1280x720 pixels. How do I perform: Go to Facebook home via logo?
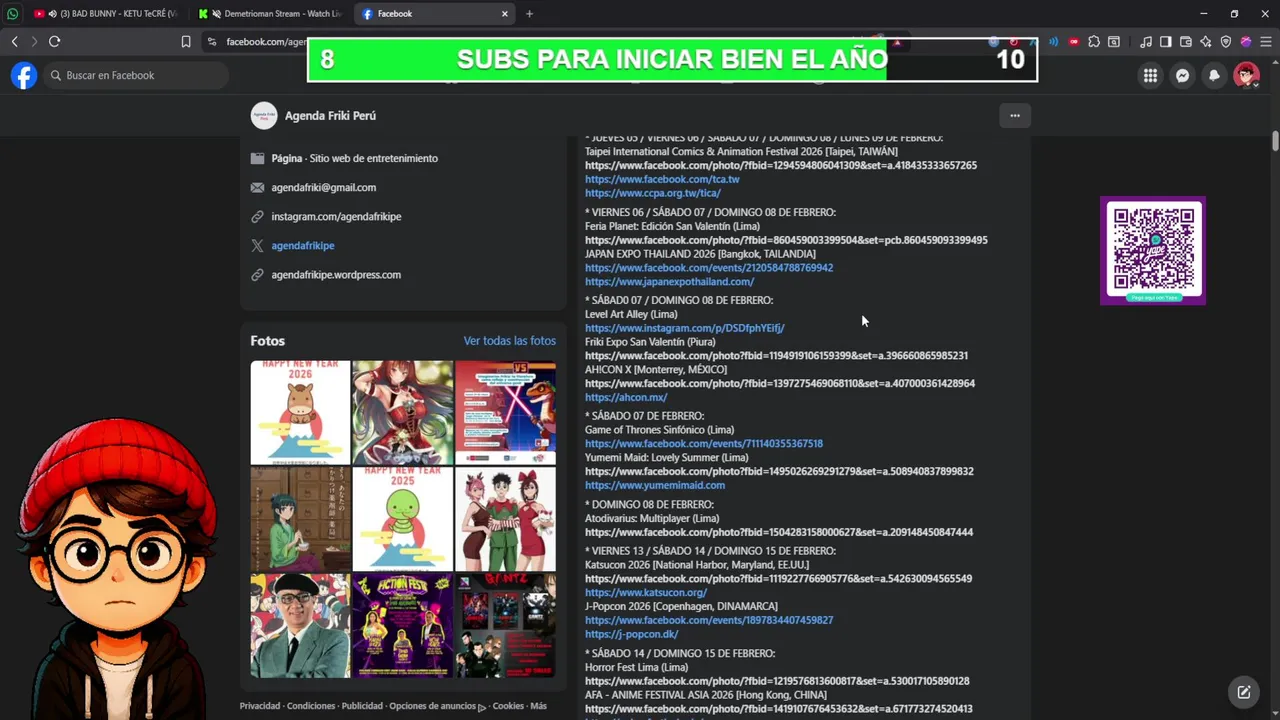click(x=24, y=75)
